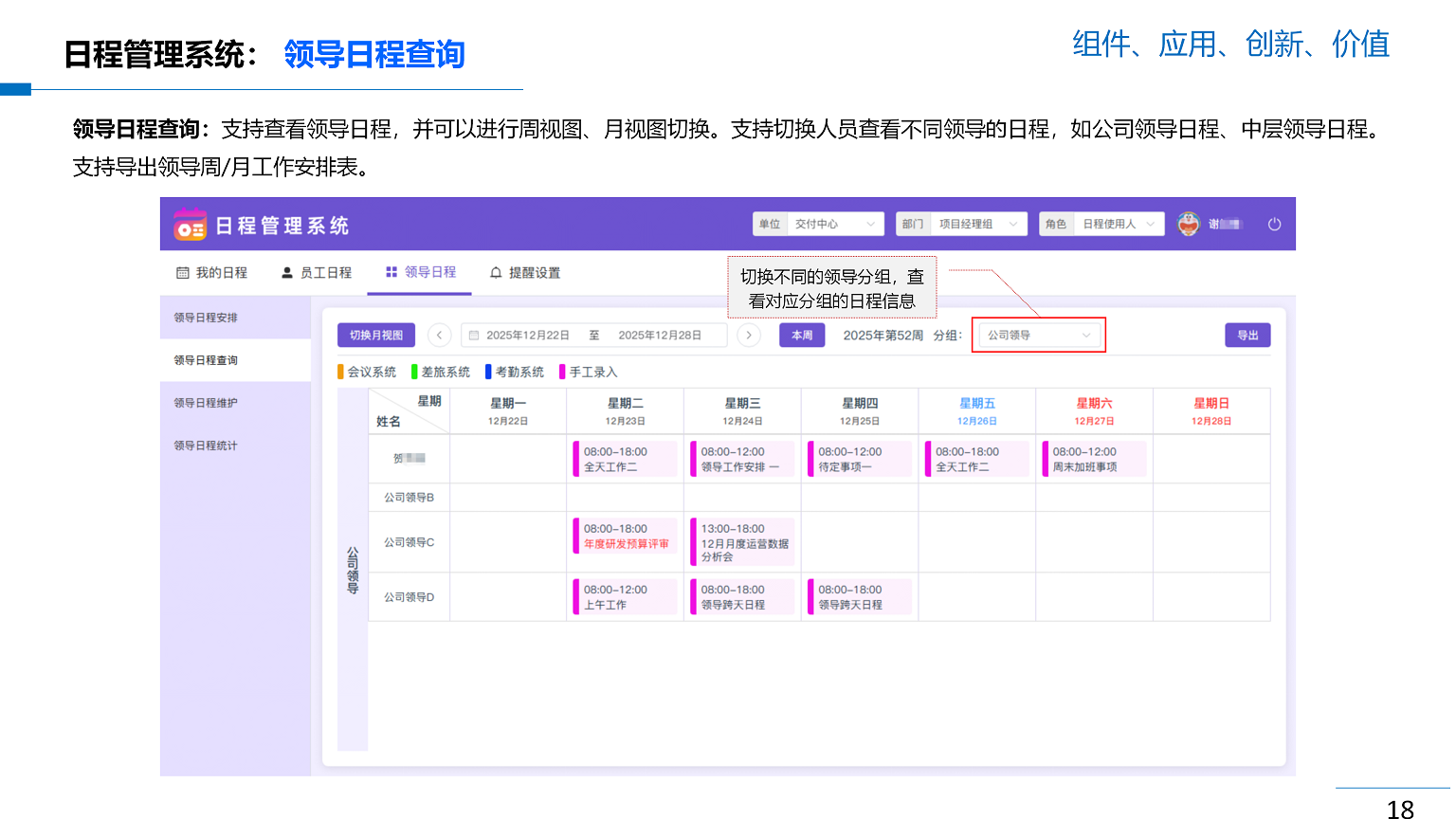This screenshot has height=819, width=1456.
Task: Select 领导日程安排 in sidebar
Action: [206, 318]
